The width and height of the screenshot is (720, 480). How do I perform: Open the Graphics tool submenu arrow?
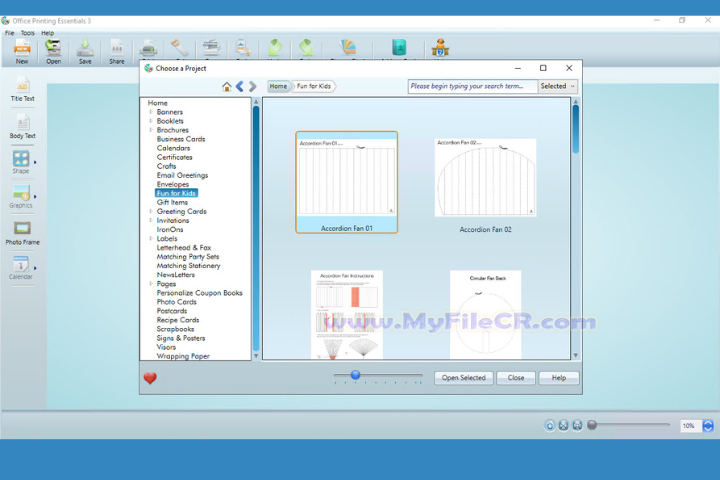[35, 197]
